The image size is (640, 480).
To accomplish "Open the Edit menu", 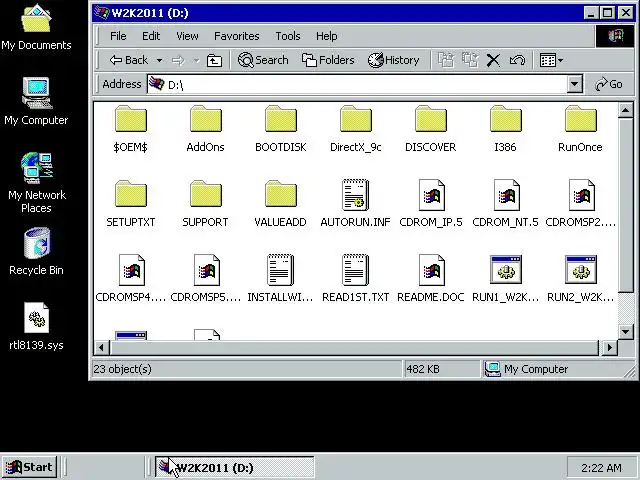I will [151, 36].
